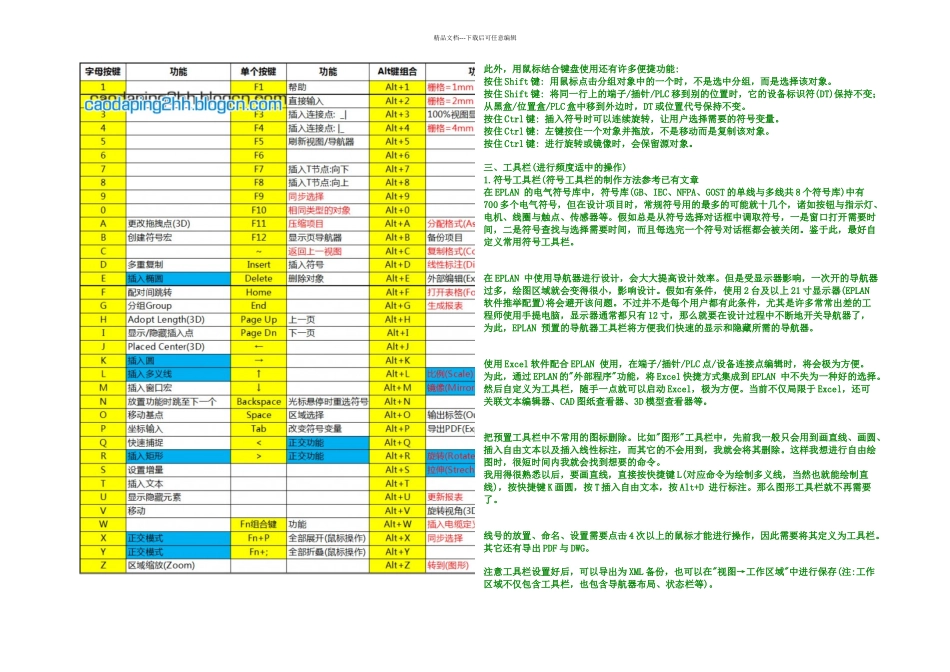This screenshot has height=672, width=950.
Task: Select the '备份项目' cell
Action: pyautogui.click(x=450, y=238)
